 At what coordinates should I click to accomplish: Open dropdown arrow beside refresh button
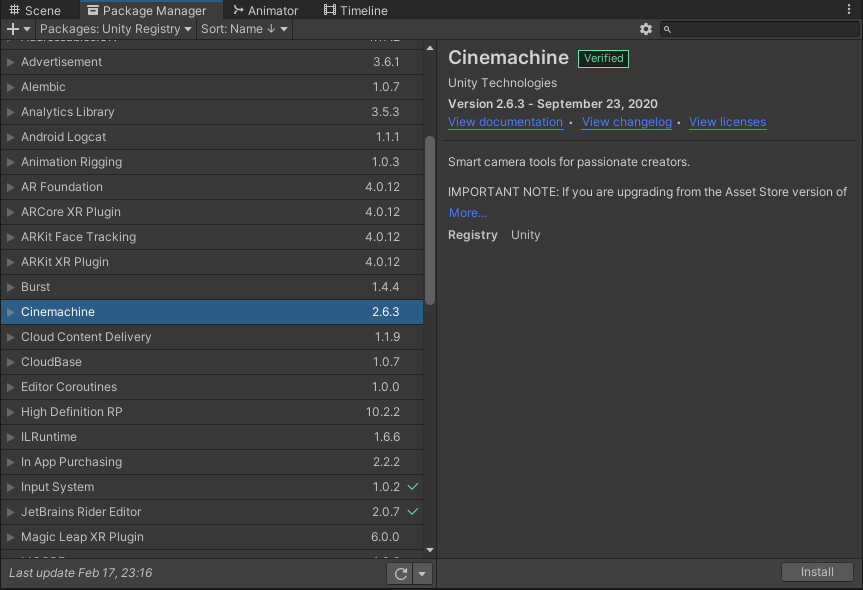[x=422, y=573]
